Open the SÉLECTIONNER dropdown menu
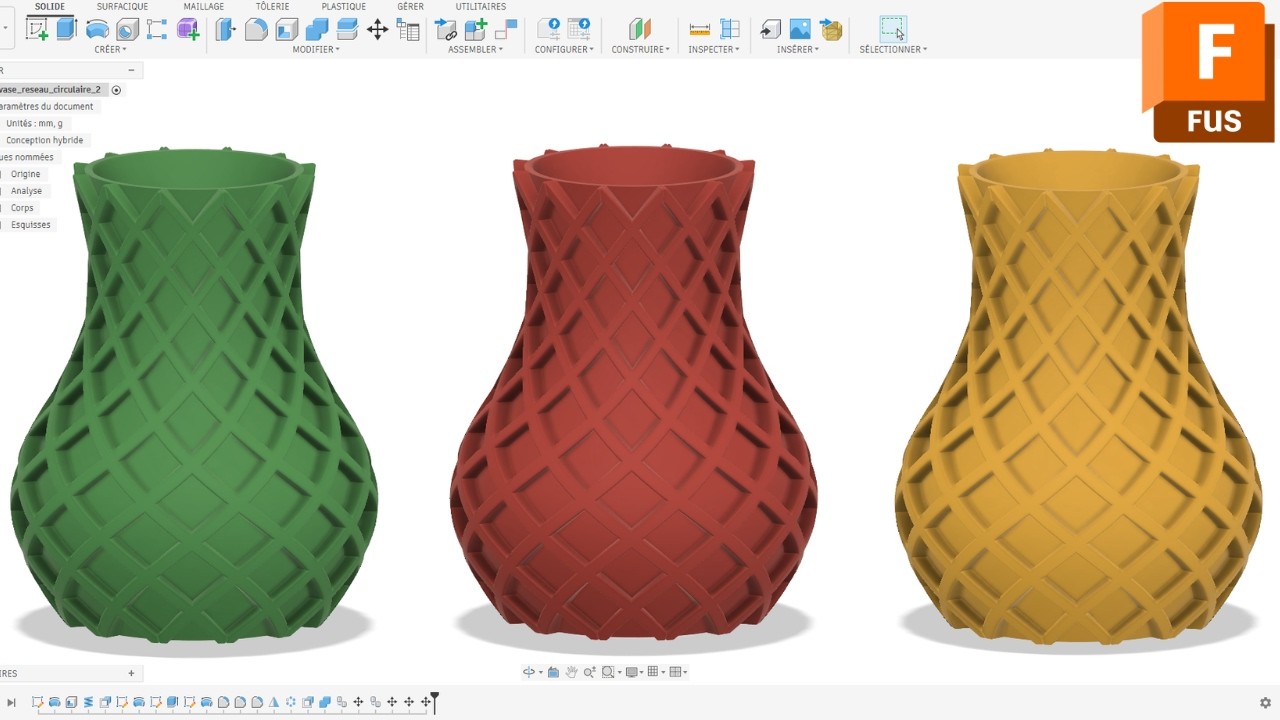The width and height of the screenshot is (1280, 720). pos(893,49)
